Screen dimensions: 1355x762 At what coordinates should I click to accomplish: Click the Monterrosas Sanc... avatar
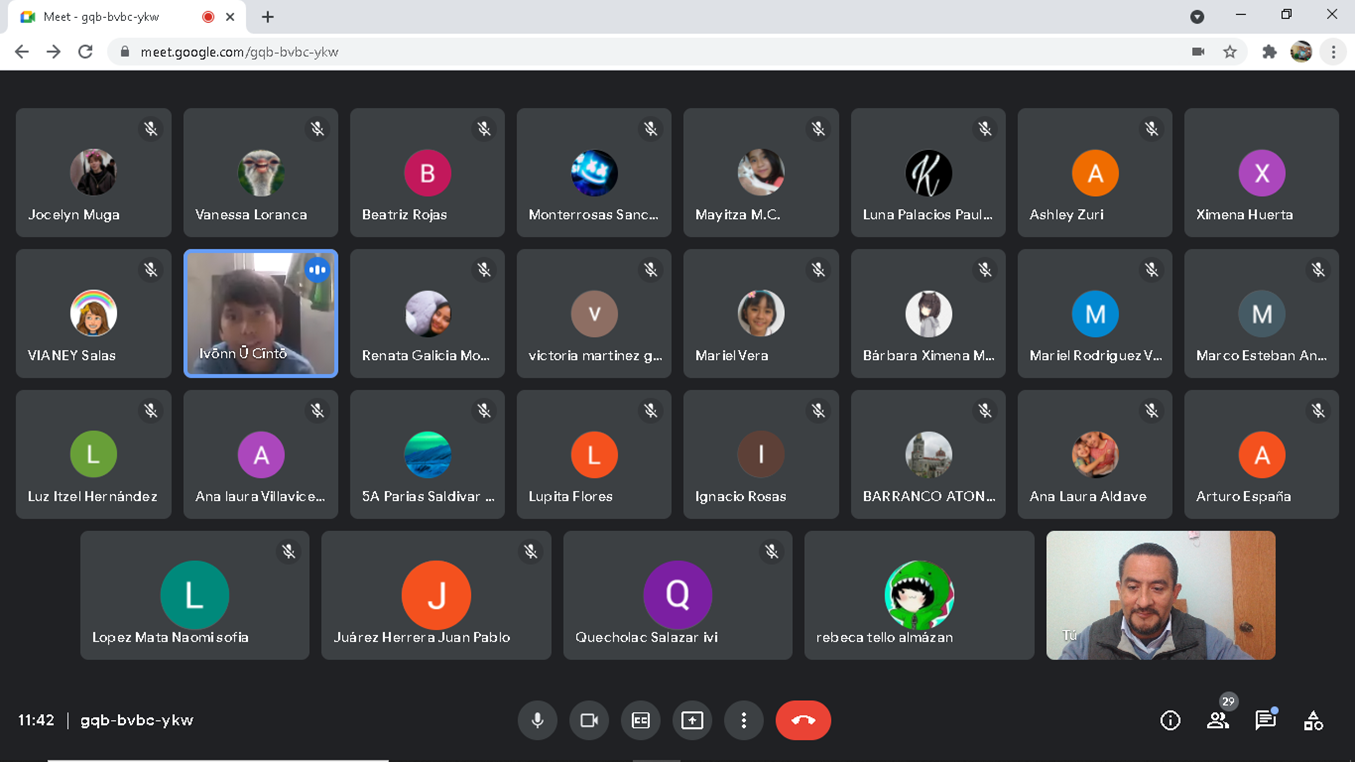point(594,173)
